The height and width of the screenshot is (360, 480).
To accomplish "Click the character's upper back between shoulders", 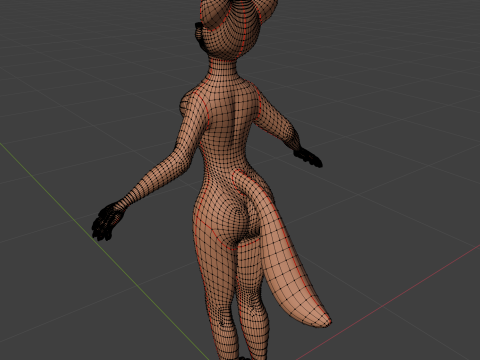I will 230,100.
